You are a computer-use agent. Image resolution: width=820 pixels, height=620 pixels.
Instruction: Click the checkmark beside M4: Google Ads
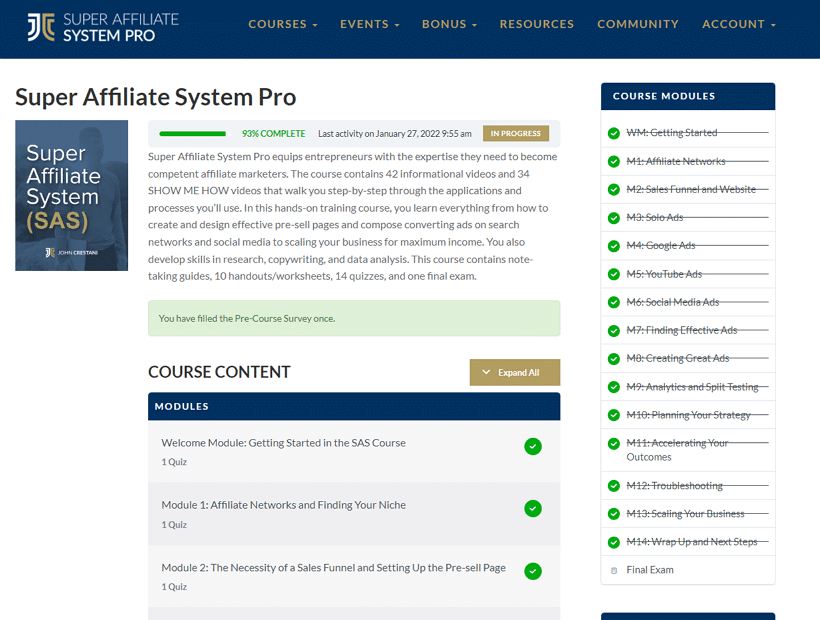pos(614,246)
